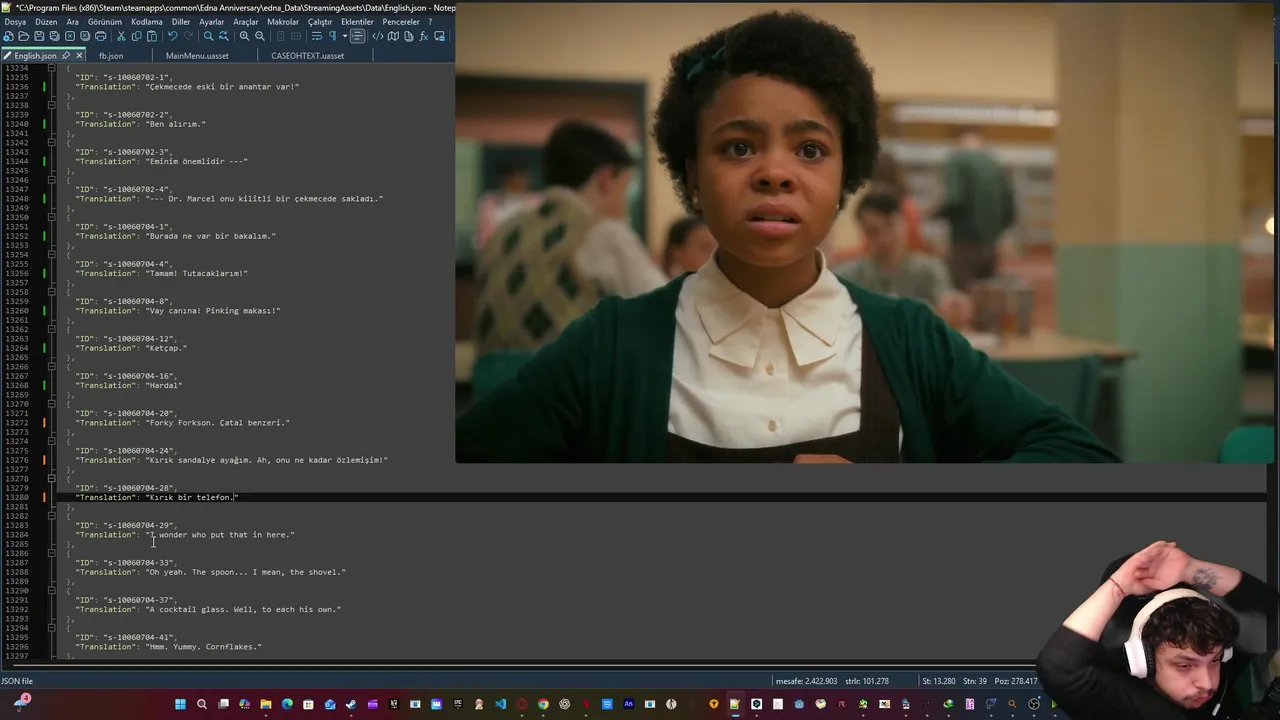This screenshot has width=1280, height=720.
Task: Click the user-defined language code icon
Action: tap(378, 36)
